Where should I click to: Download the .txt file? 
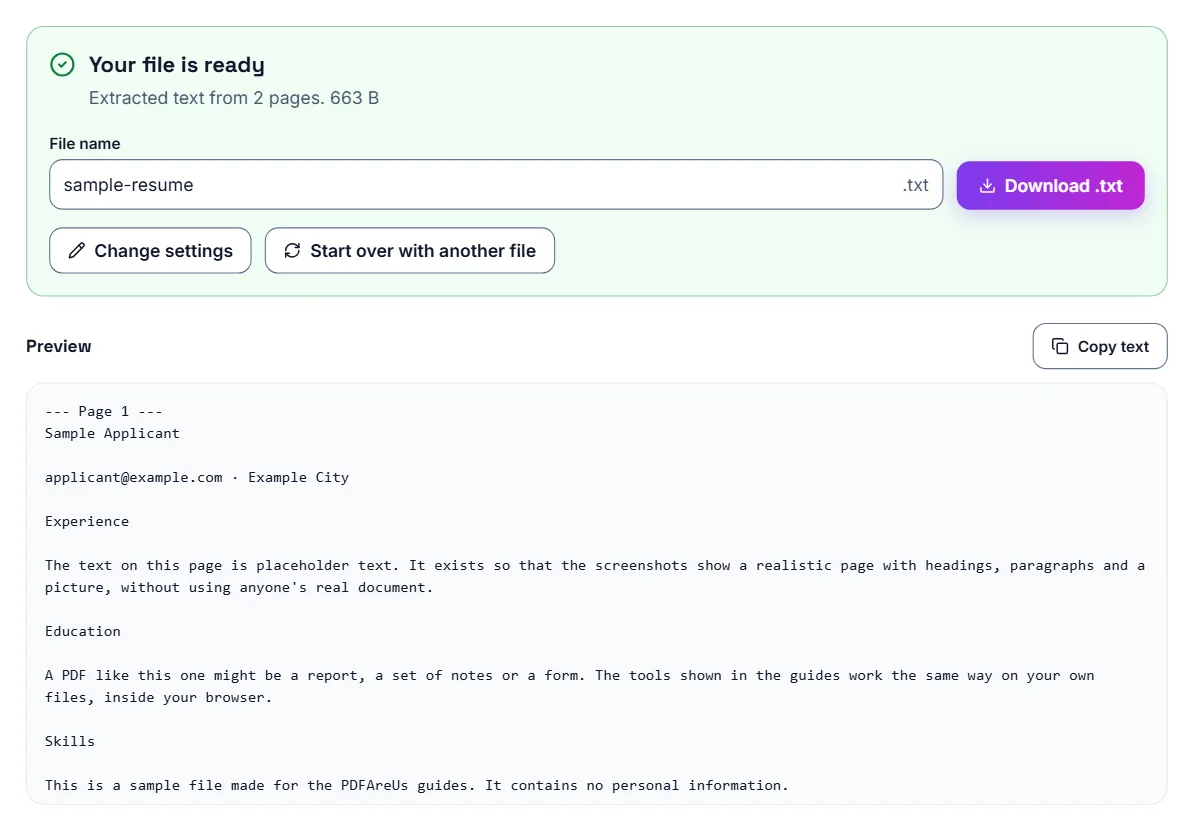[1050, 185]
